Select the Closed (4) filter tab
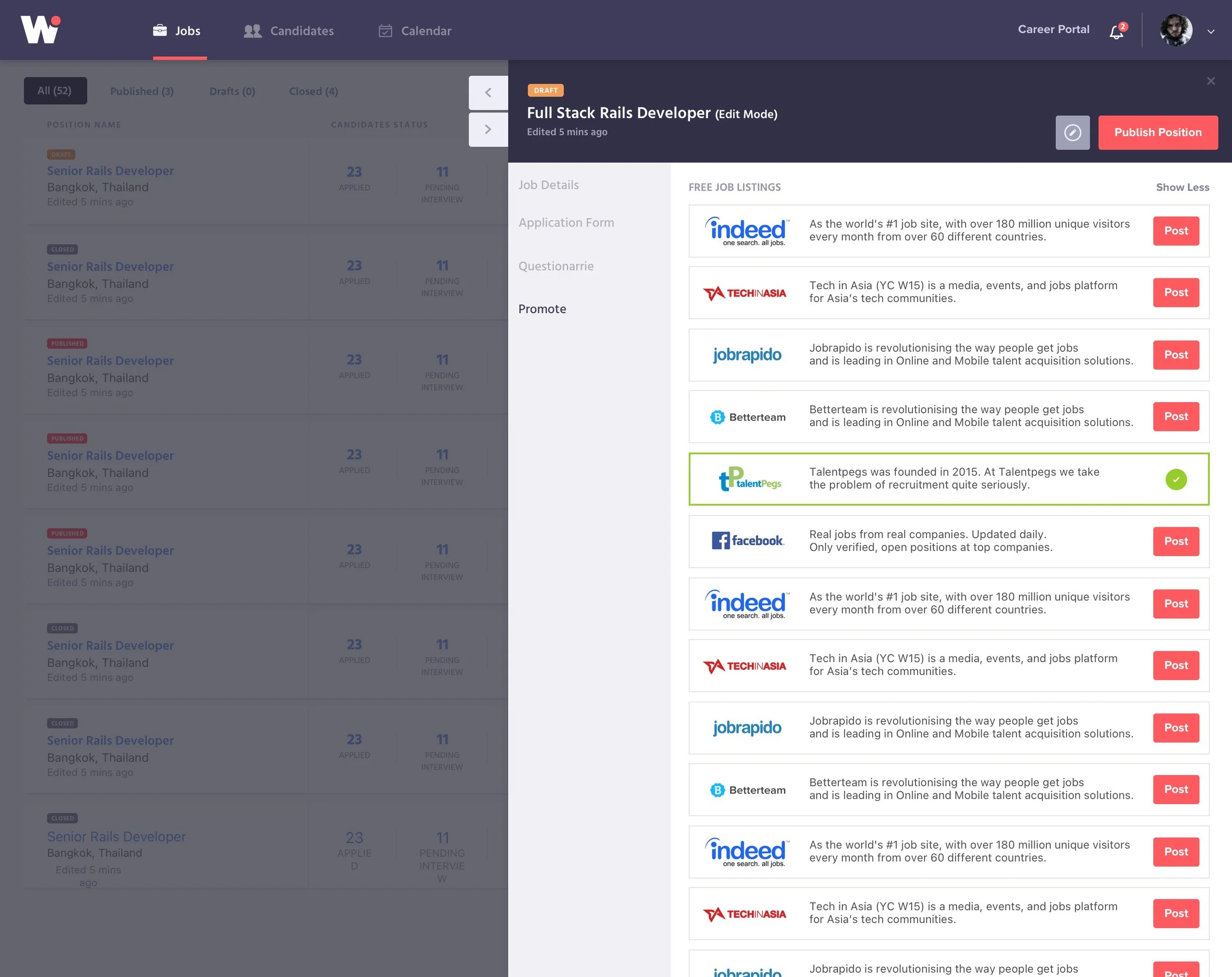The width and height of the screenshot is (1232, 977). (313, 92)
